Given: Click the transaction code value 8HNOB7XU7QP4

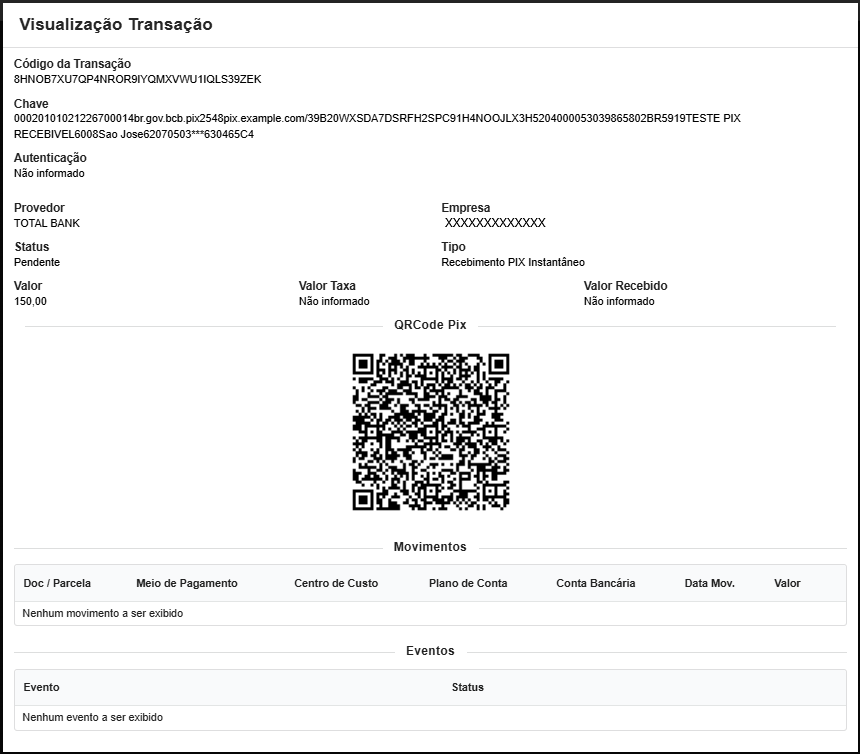Looking at the screenshot, I should (x=137, y=79).
